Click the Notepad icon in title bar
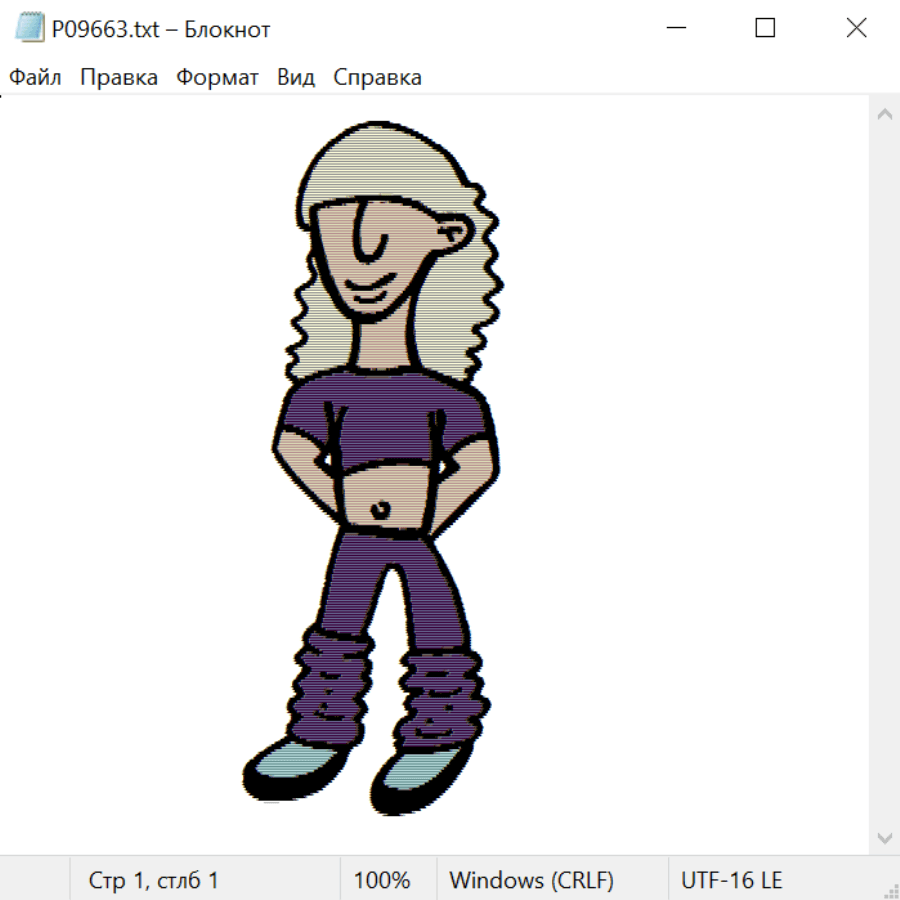 [30, 29]
